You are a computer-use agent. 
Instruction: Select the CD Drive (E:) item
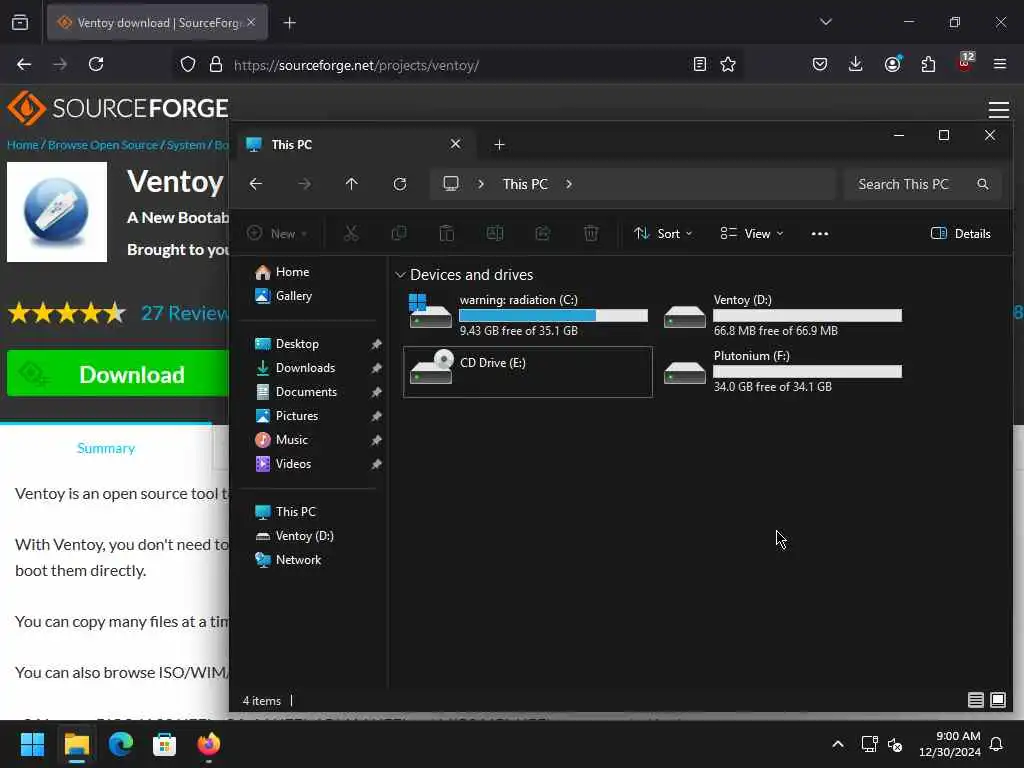click(528, 372)
